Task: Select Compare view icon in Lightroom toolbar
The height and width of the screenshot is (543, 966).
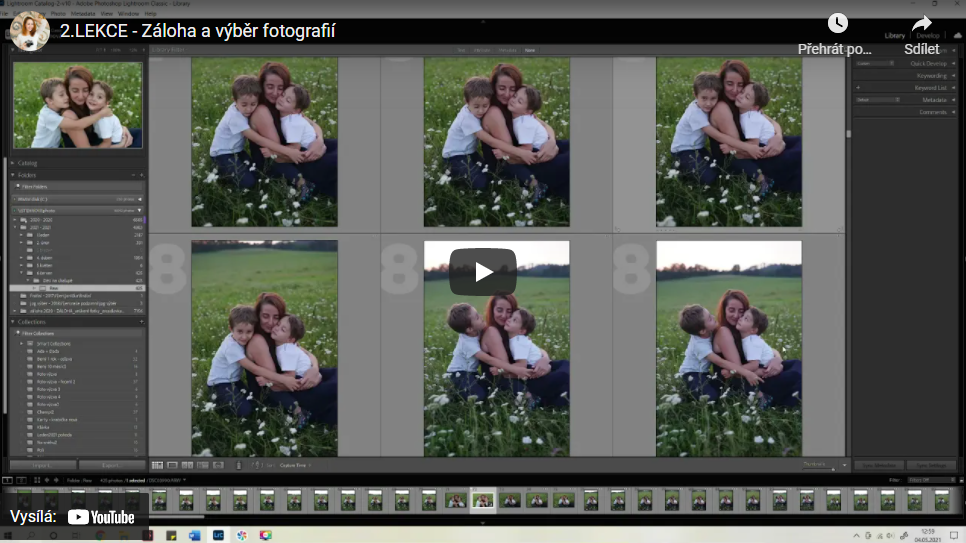Action: (187, 465)
